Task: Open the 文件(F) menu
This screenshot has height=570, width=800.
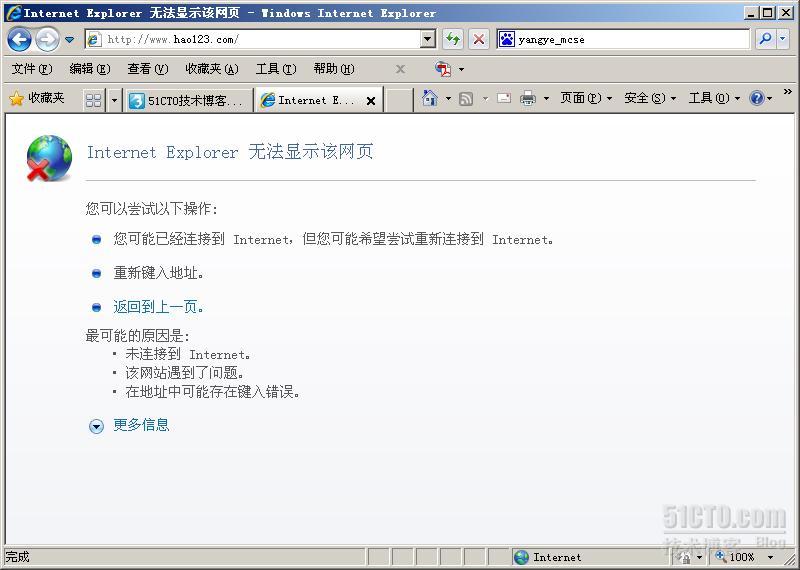Action: 32,69
